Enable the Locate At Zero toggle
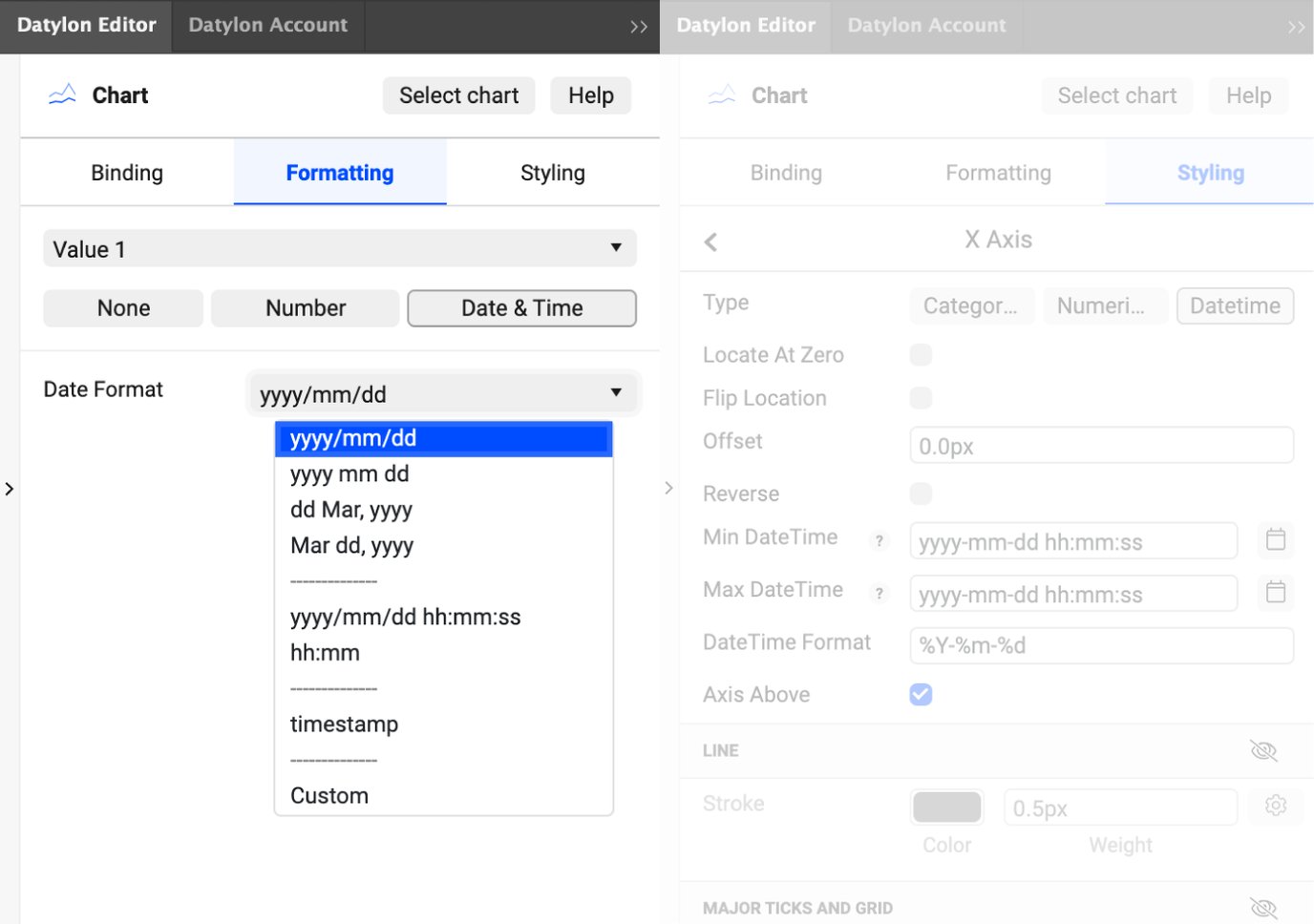 pyautogui.click(x=921, y=354)
